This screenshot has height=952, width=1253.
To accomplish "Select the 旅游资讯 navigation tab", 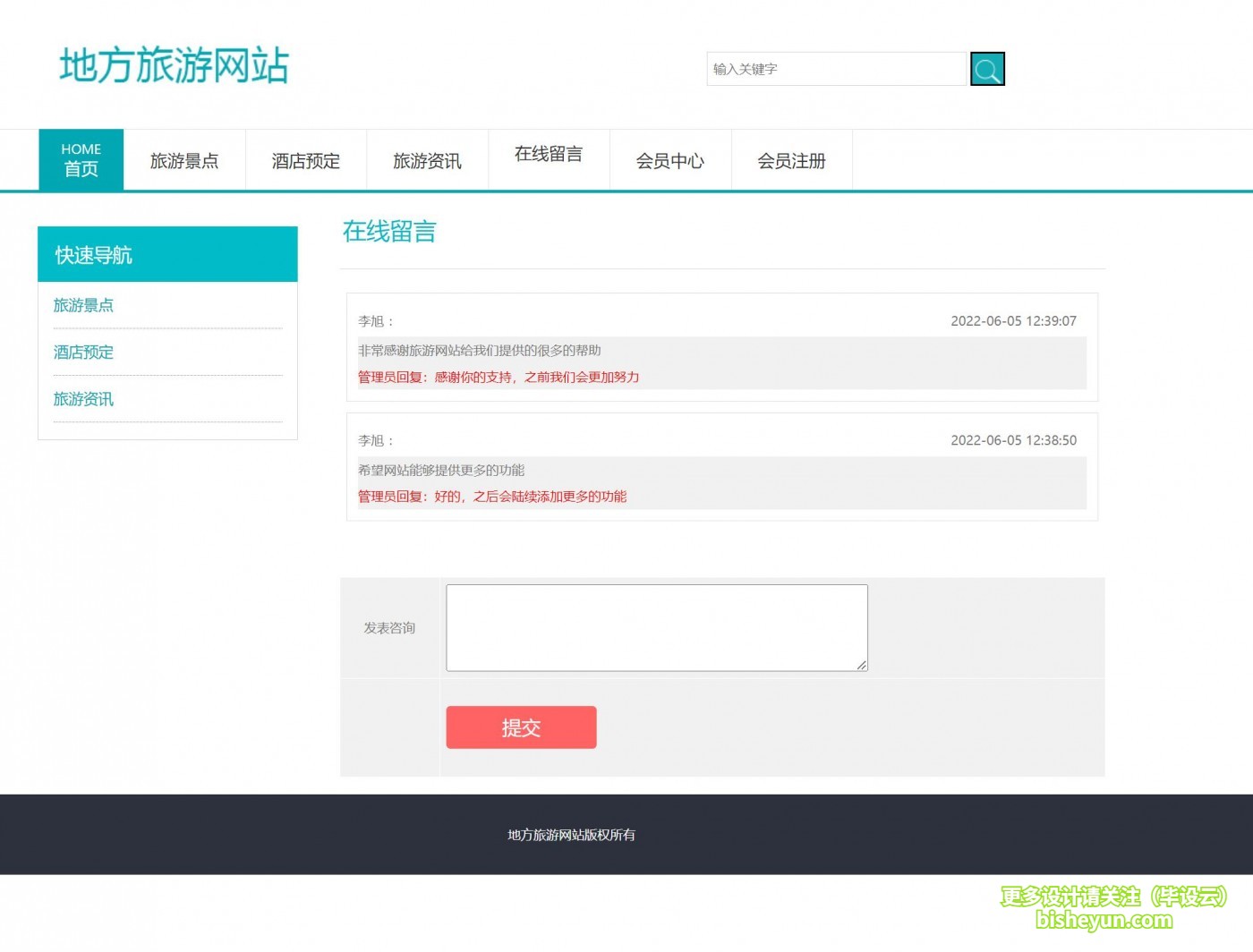I will tap(427, 160).
